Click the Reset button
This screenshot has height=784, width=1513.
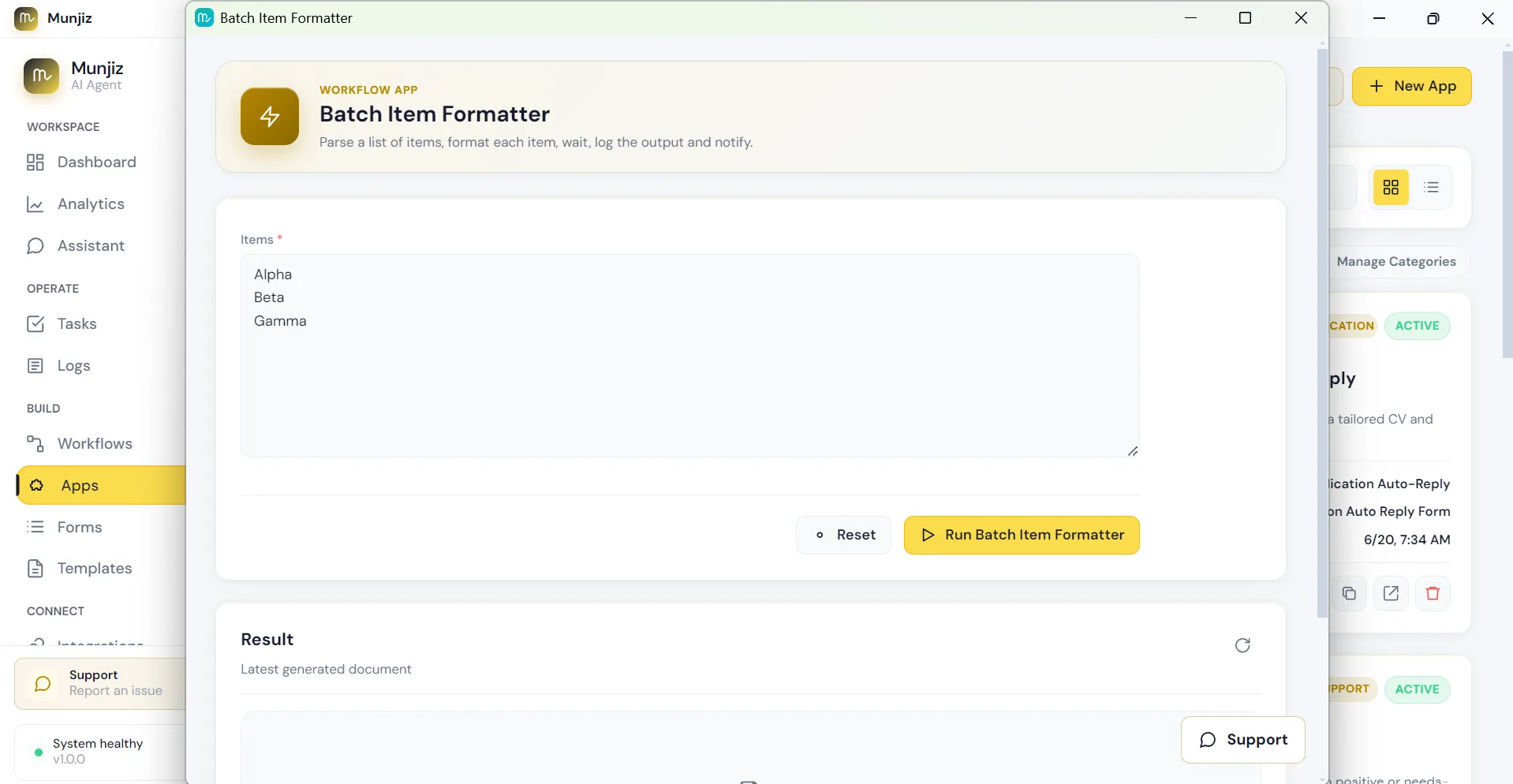pos(843,535)
